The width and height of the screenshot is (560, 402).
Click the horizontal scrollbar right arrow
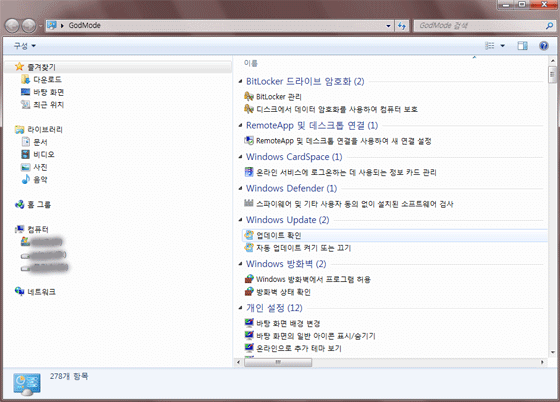click(542, 362)
